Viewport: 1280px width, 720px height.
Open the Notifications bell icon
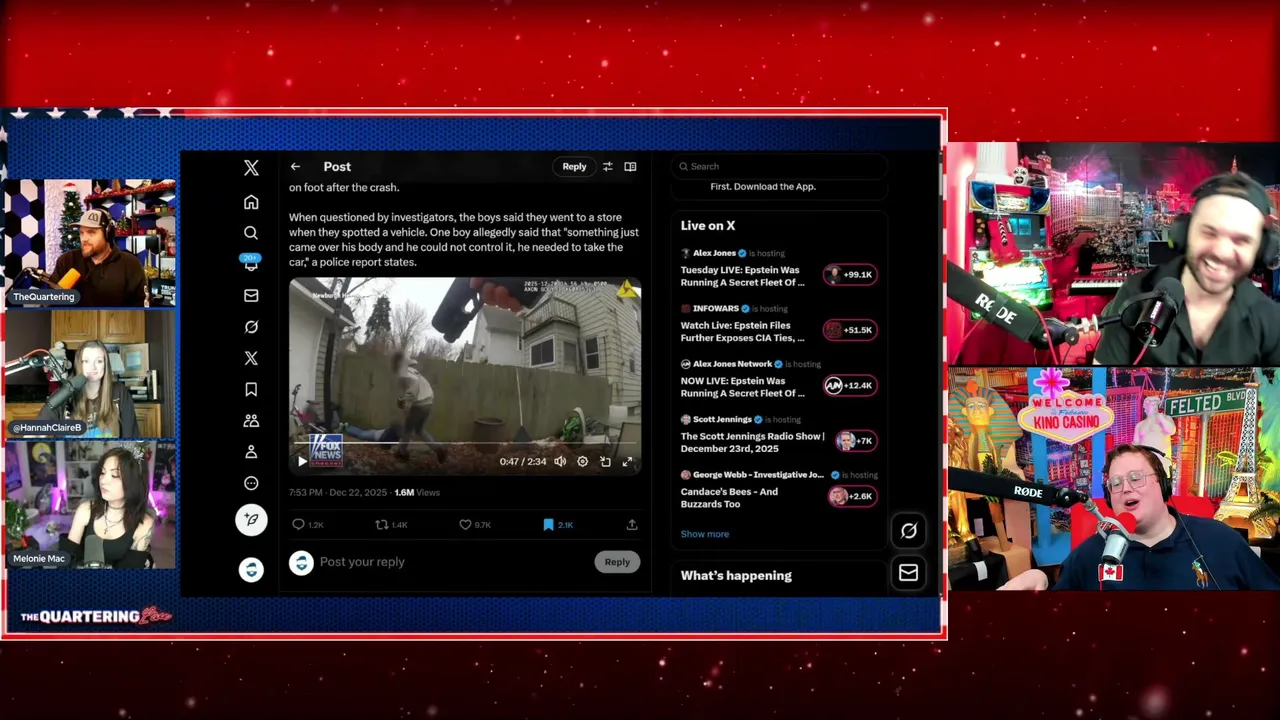tap(251, 263)
